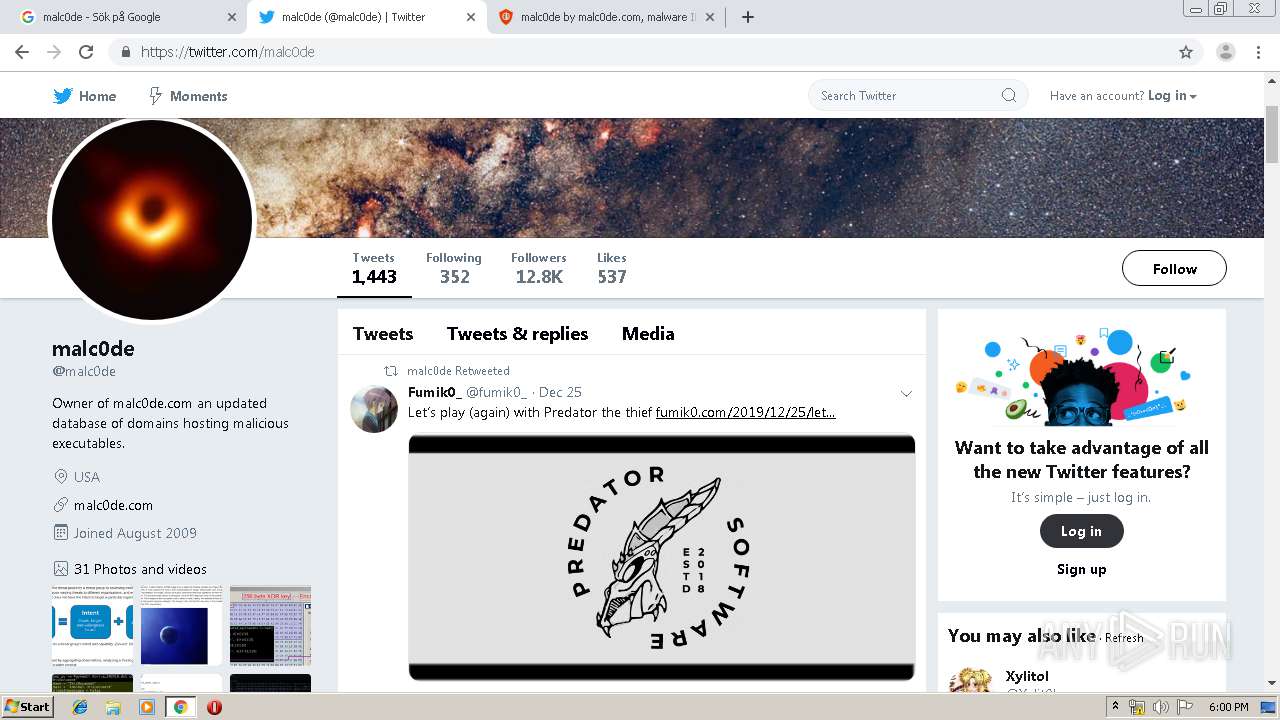Click the search magnifier icon in Twitter

[1009, 96]
